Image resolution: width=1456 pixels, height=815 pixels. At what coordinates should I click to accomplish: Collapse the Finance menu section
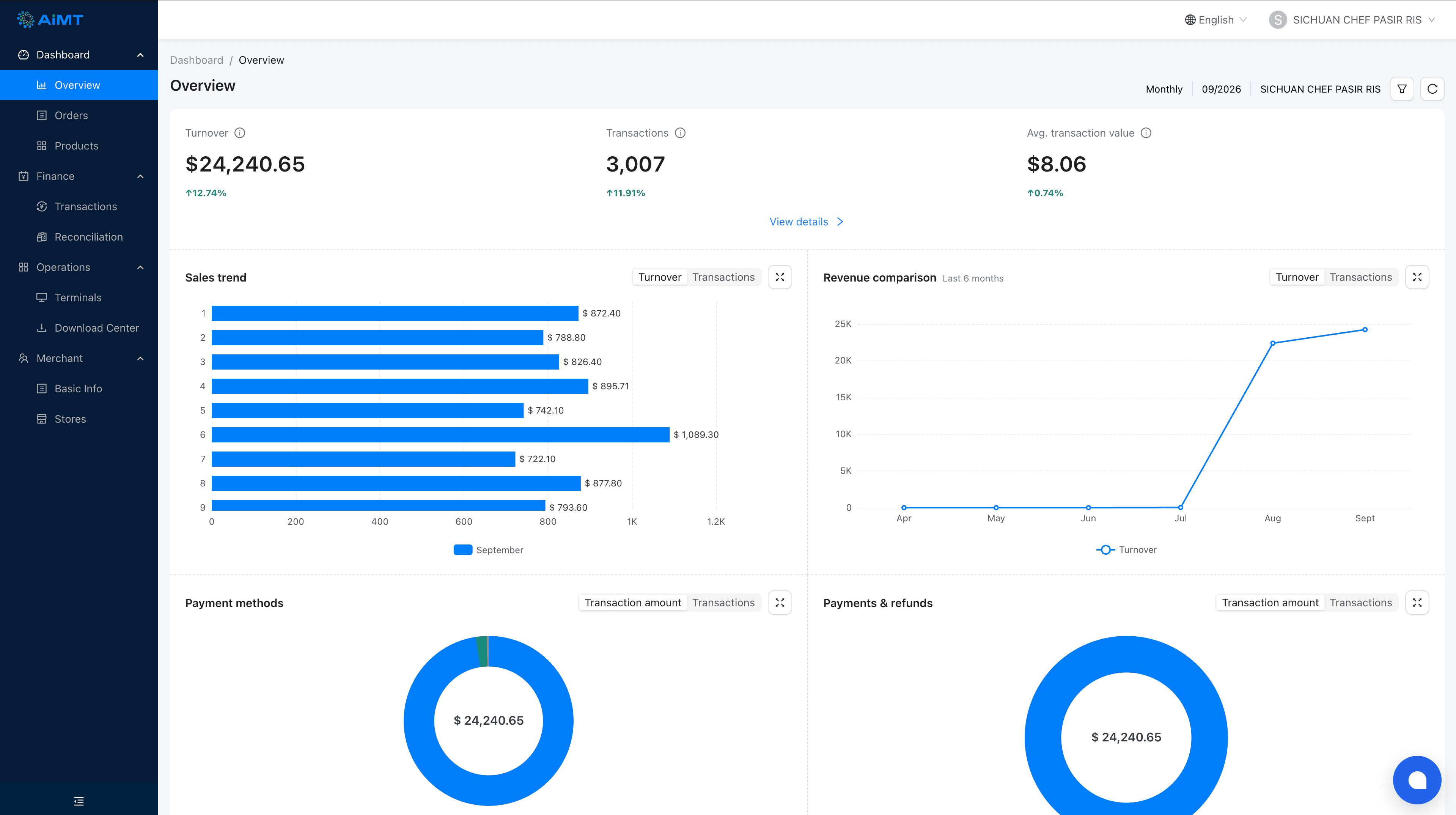79,176
